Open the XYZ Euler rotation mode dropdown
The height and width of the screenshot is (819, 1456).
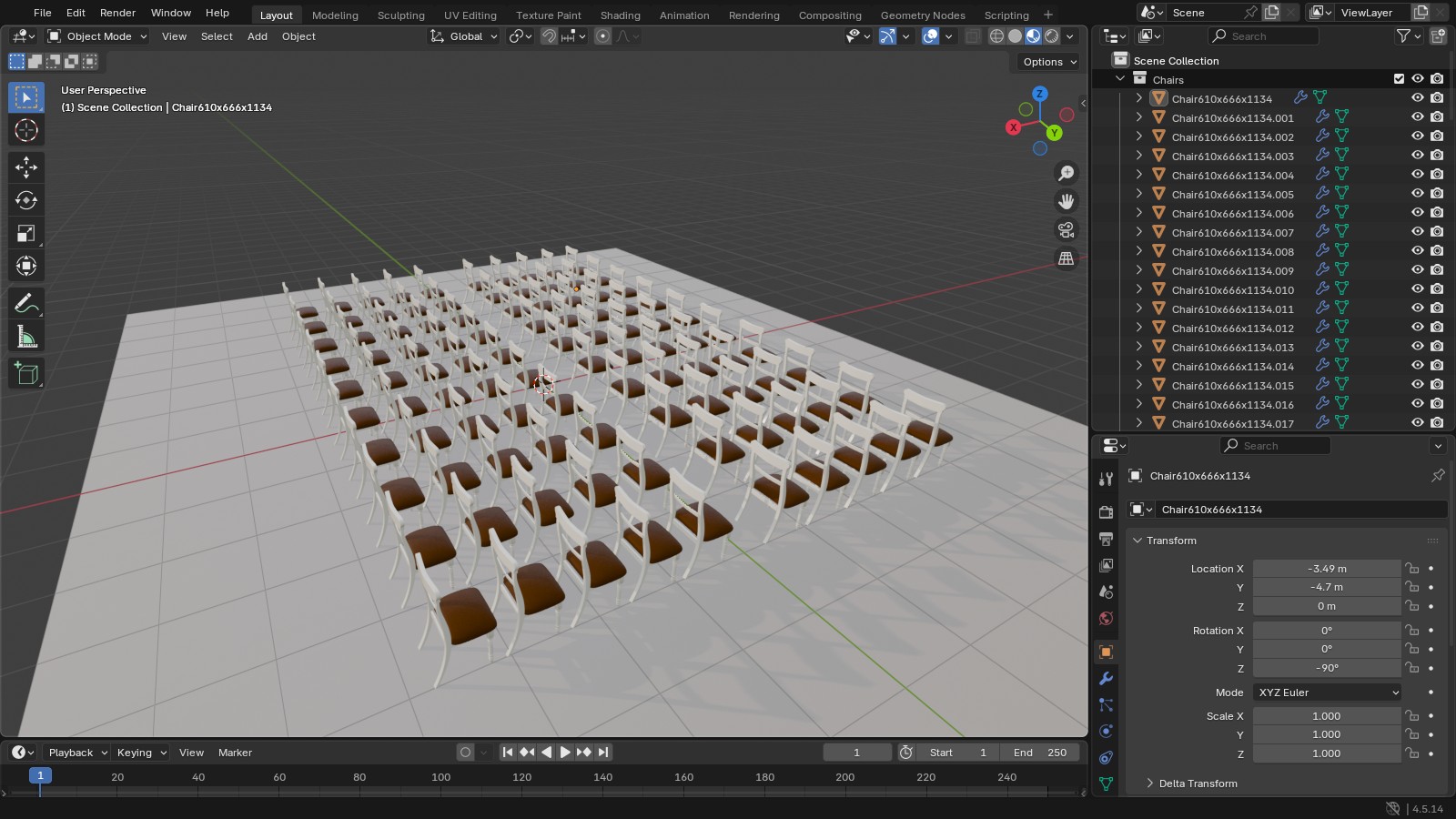point(1327,693)
